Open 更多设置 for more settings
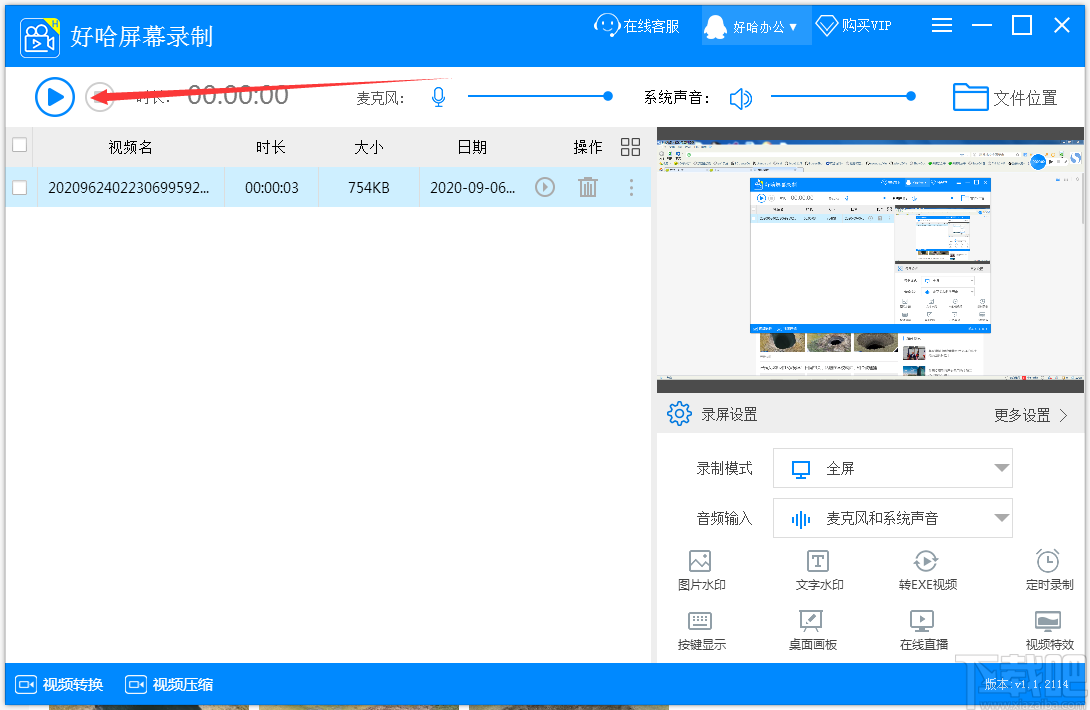The image size is (1090, 710). pyautogui.click(x=1031, y=414)
